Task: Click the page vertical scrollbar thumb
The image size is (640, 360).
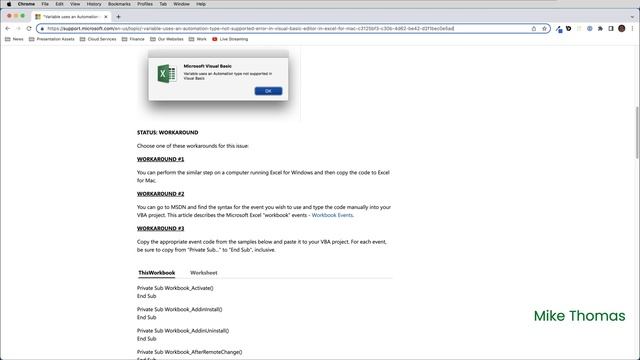Action: [637, 133]
